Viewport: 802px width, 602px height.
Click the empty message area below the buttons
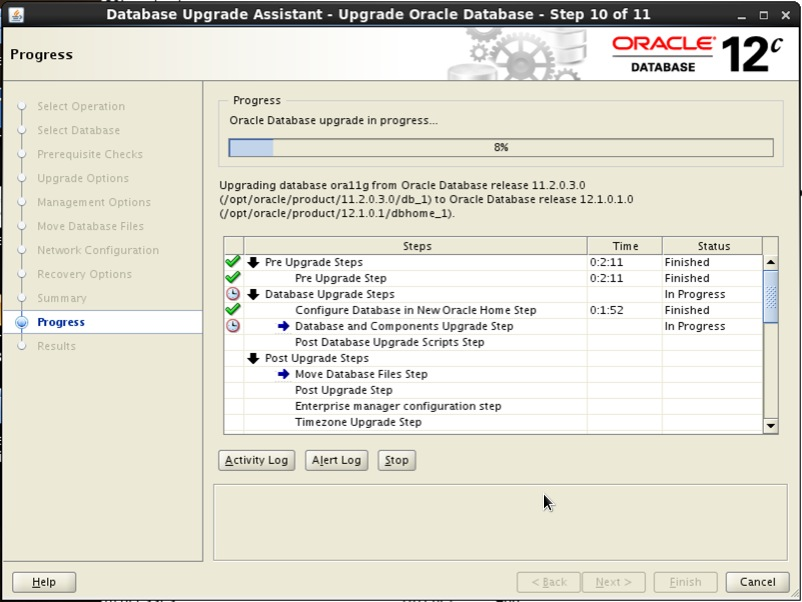(x=500, y=522)
